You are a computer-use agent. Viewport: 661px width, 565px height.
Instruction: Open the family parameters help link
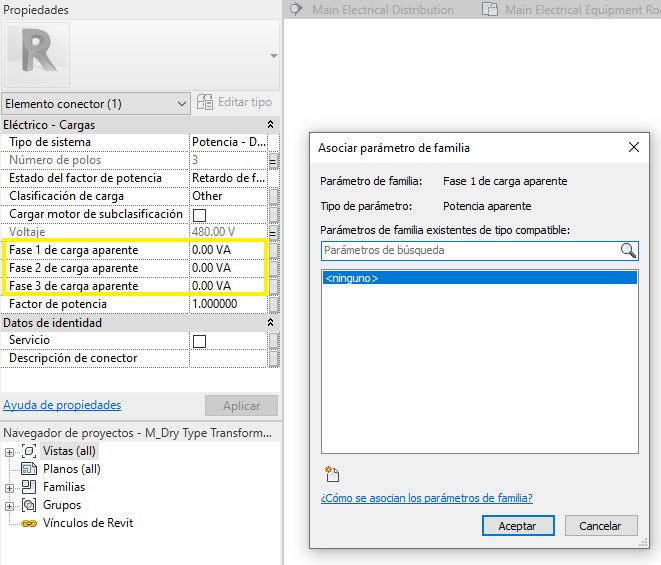pos(426,498)
